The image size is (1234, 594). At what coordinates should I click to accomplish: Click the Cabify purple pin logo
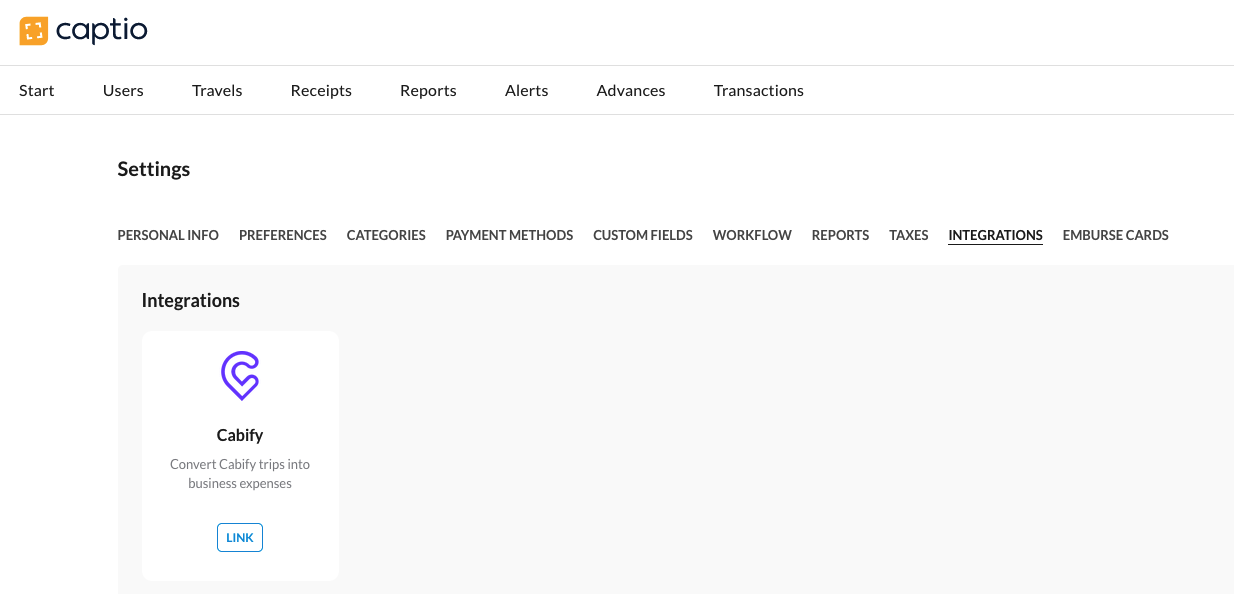240,375
